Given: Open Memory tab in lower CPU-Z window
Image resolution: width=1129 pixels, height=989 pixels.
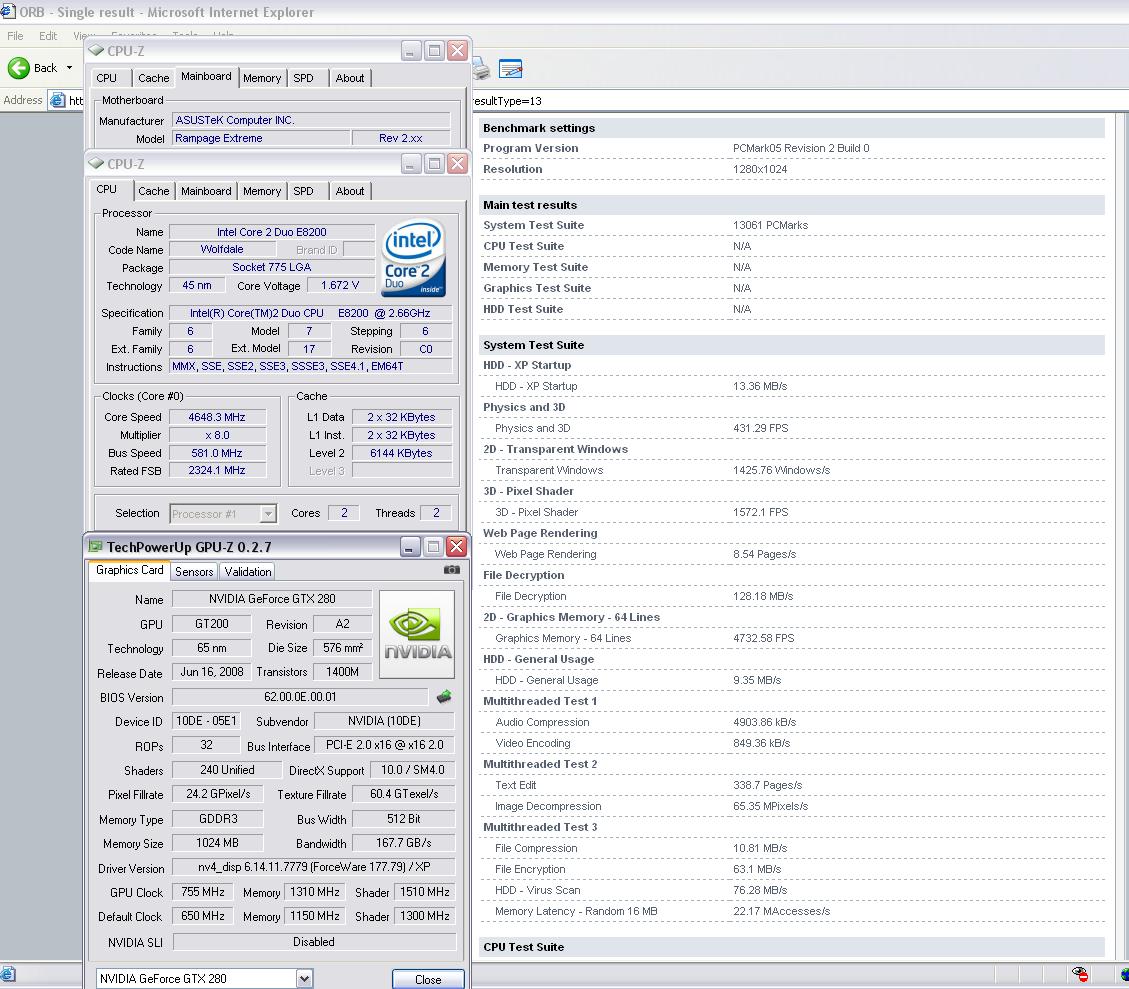Looking at the screenshot, I should [x=262, y=191].
